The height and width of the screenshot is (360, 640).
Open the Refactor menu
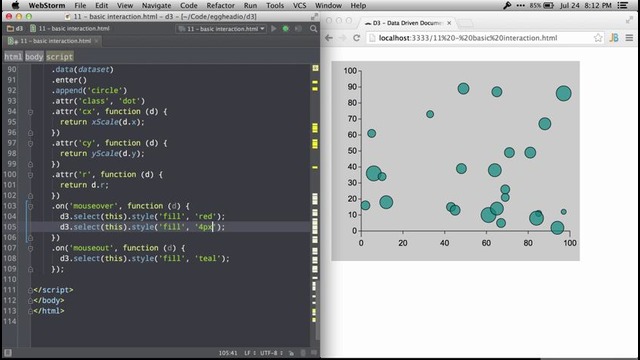[220, 5]
